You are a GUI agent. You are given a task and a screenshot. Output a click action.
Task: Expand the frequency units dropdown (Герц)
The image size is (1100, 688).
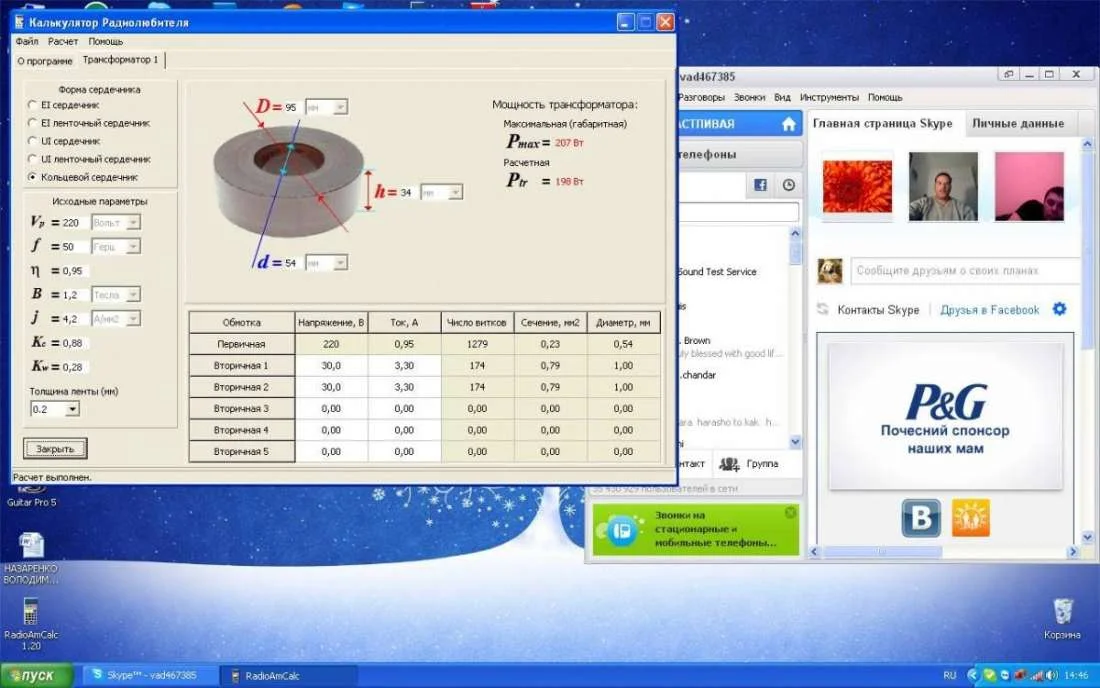(x=133, y=246)
